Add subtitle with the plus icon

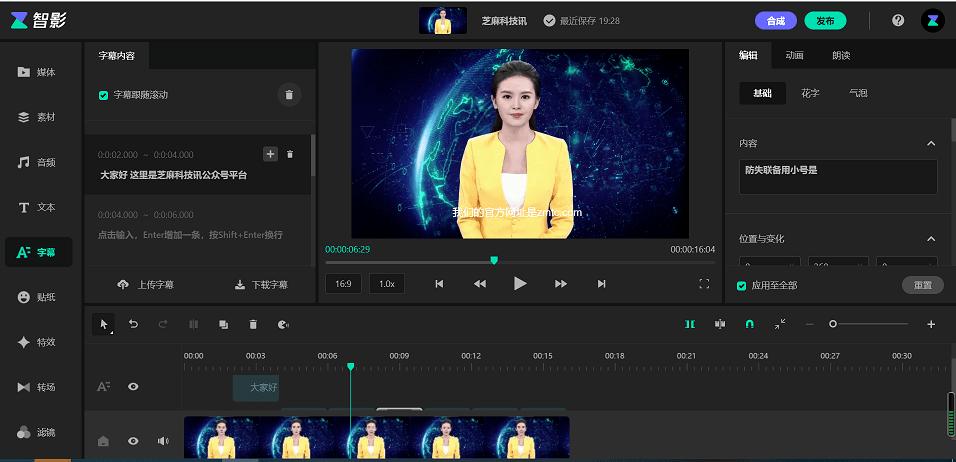click(270, 154)
